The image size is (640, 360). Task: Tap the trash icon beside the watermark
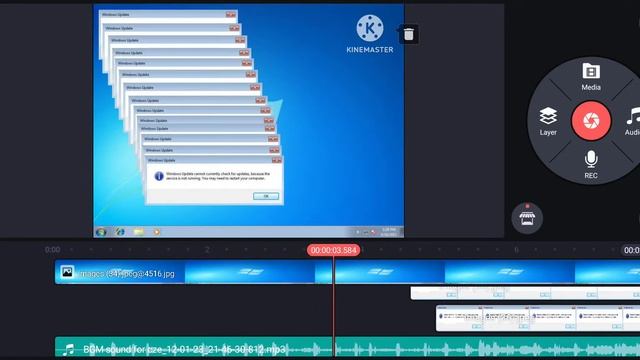pyautogui.click(x=409, y=34)
